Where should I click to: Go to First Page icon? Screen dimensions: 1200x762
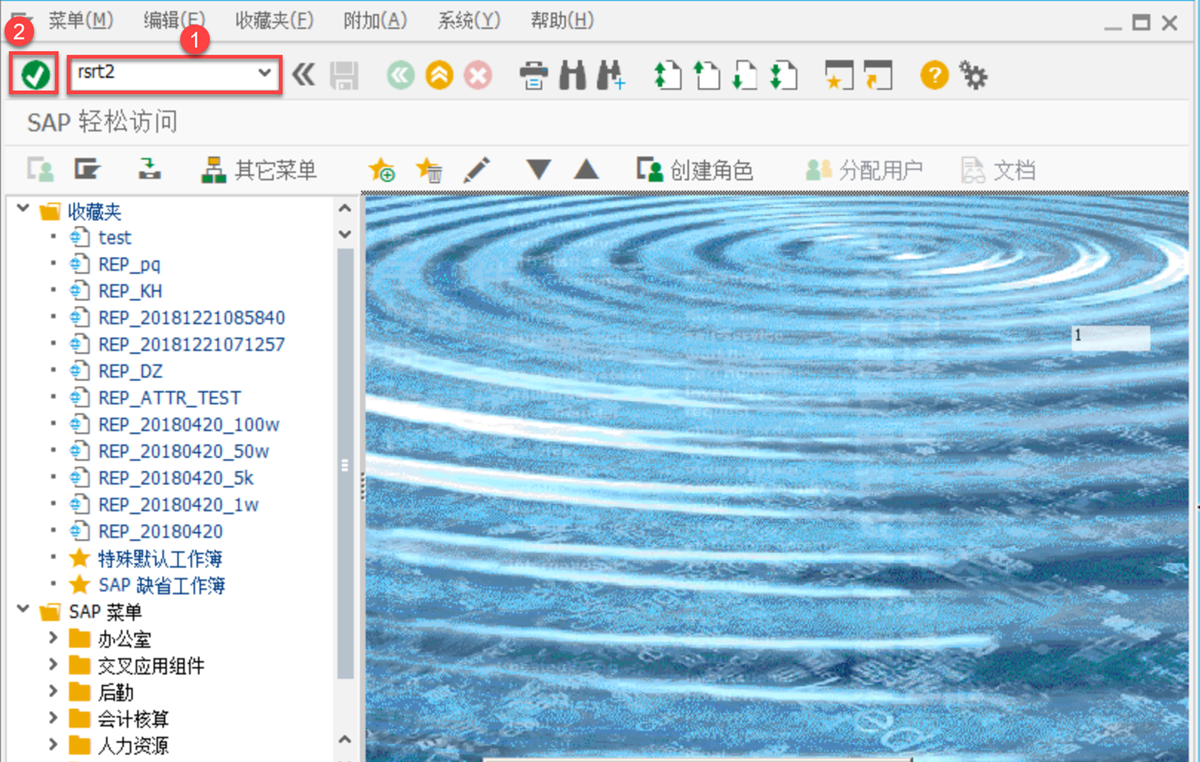click(x=667, y=76)
